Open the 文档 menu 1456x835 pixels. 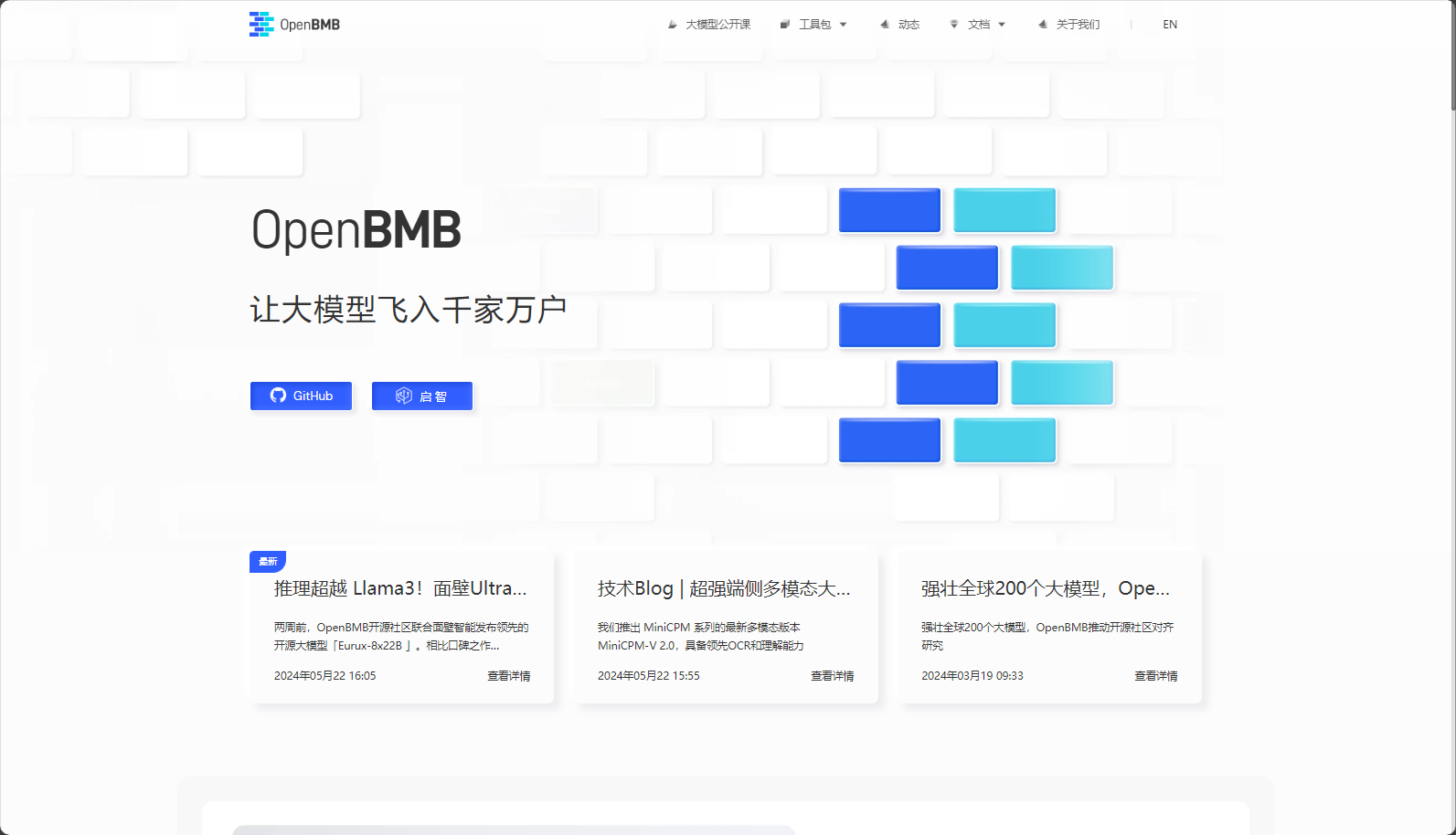(x=977, y=25)
